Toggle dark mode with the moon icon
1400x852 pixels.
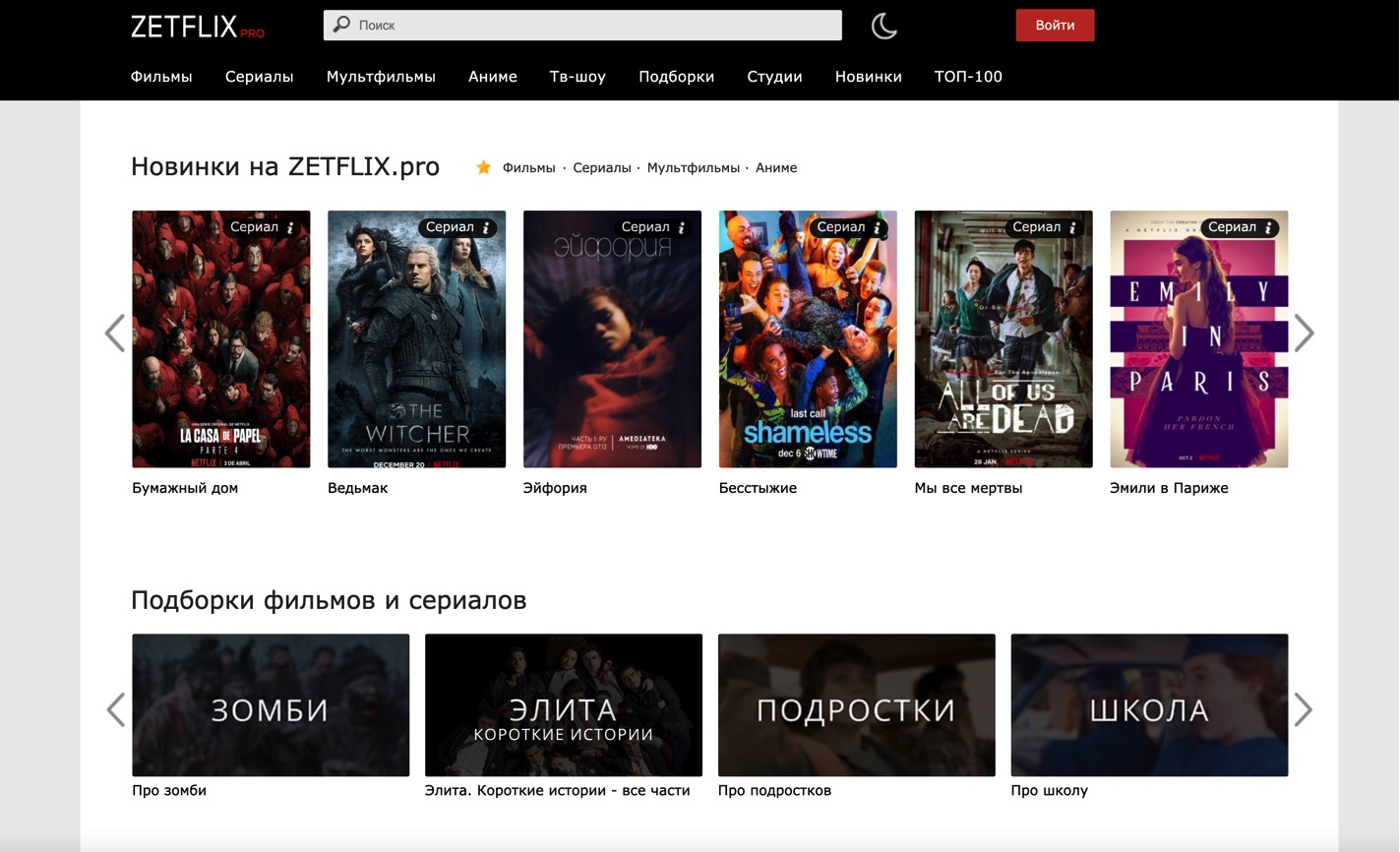[x=883, y=26]
